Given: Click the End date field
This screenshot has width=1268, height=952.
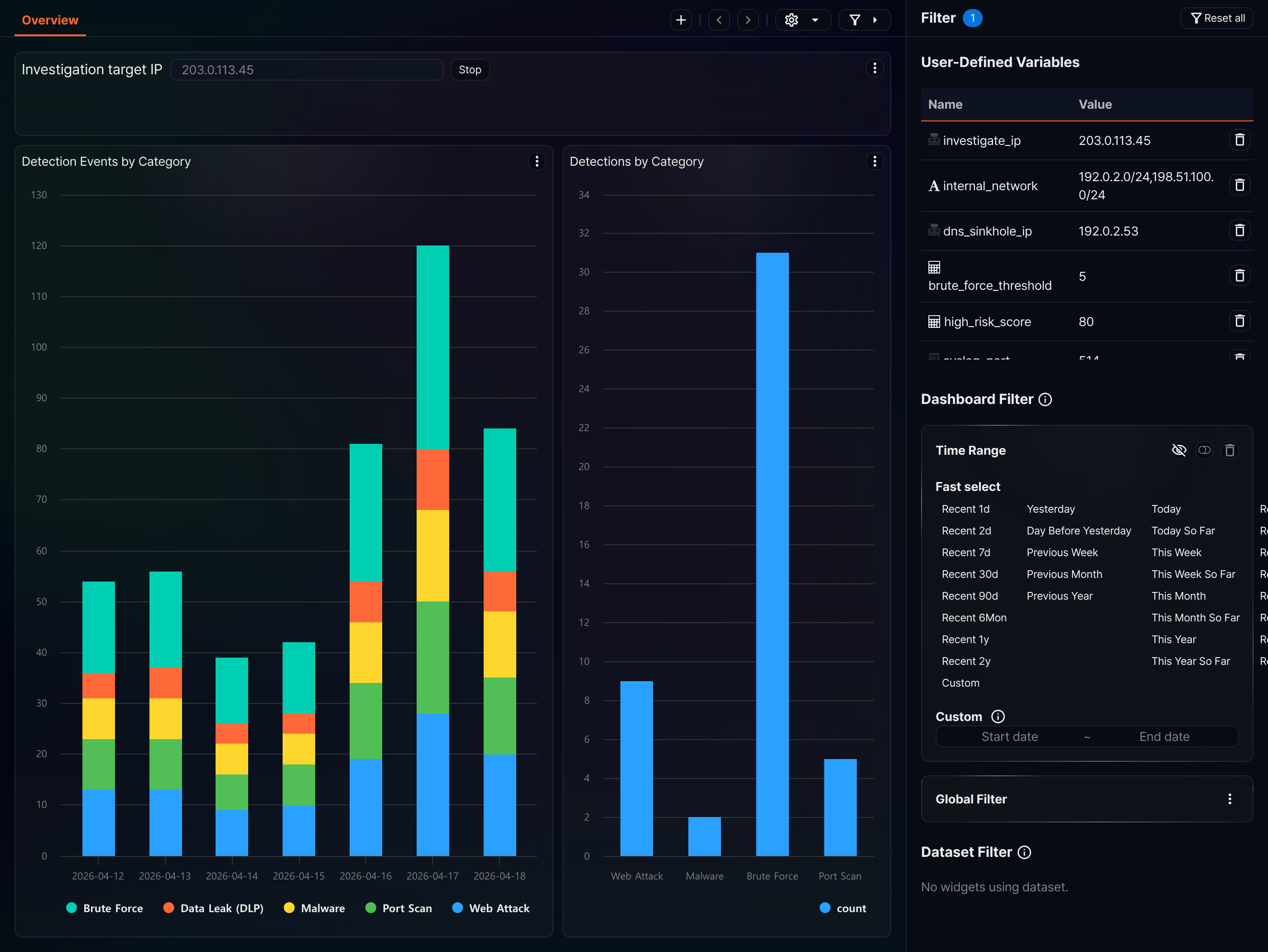Looking at the screenshot, I should tap(1164, 736).
